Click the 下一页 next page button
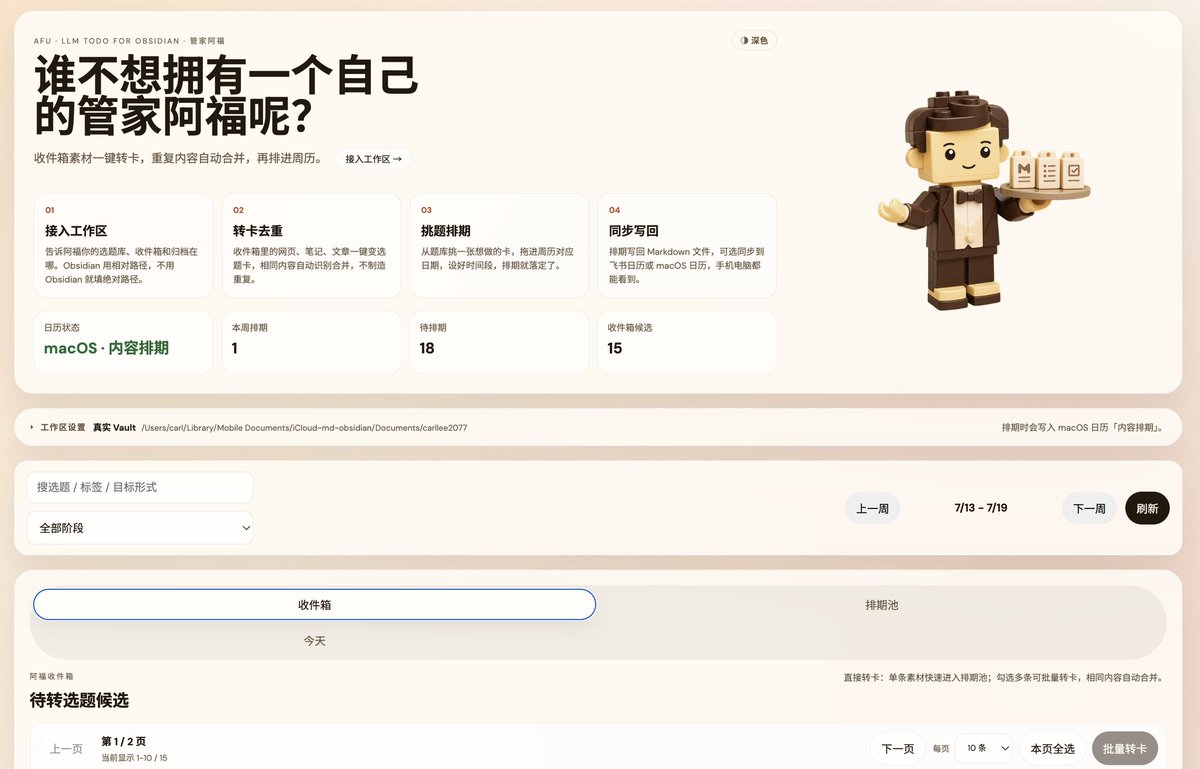 897,749
